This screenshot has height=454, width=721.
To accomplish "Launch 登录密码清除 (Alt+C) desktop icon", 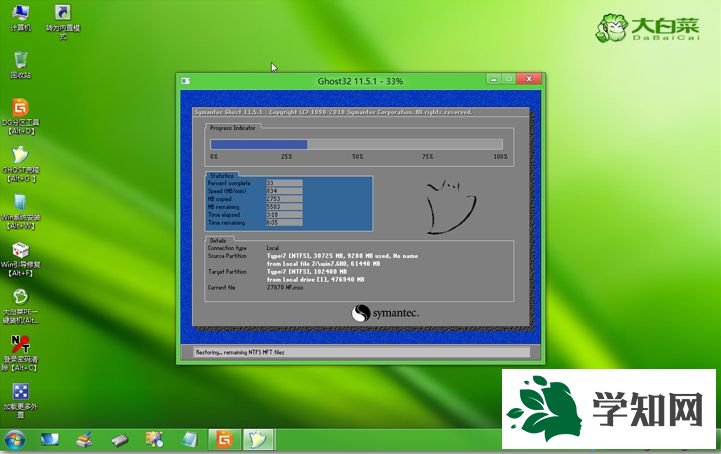I will click(x=21, y=353).
